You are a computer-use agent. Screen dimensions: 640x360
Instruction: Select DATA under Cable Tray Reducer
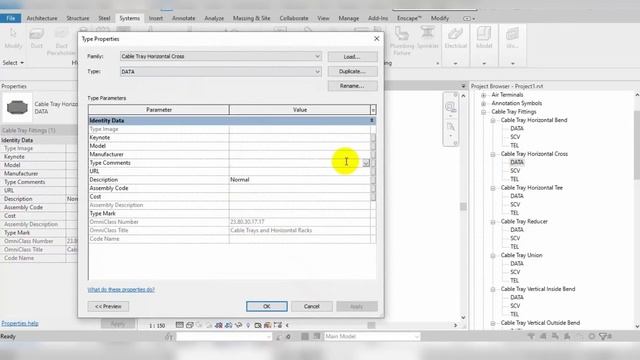(x=517, y=230)
